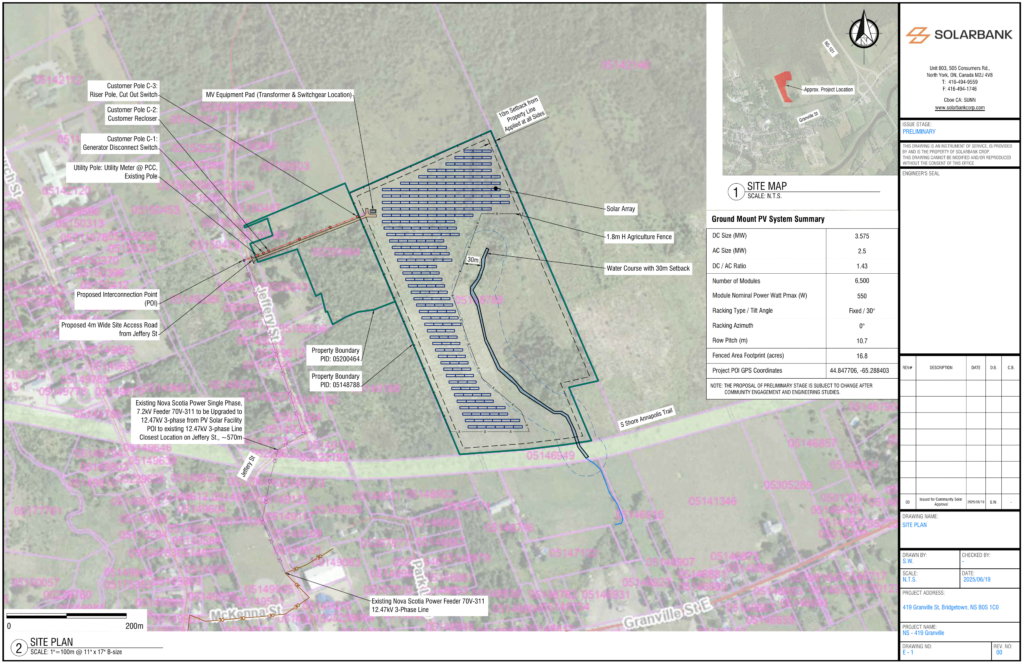Select the project address 419 Granville St, Bridgetown

[x=950, y=607]
